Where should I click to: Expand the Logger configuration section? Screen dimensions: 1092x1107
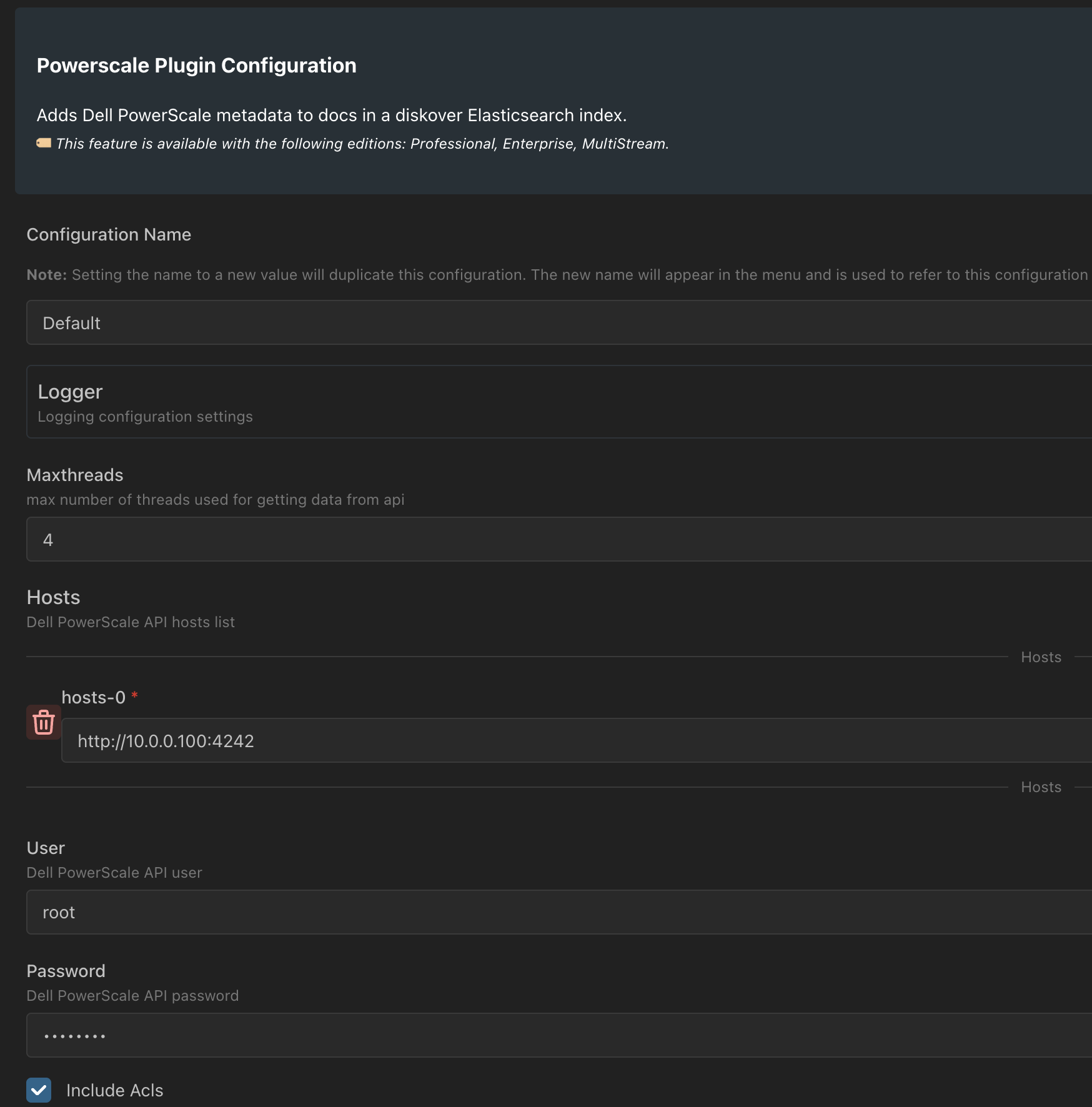click(559, 402)
